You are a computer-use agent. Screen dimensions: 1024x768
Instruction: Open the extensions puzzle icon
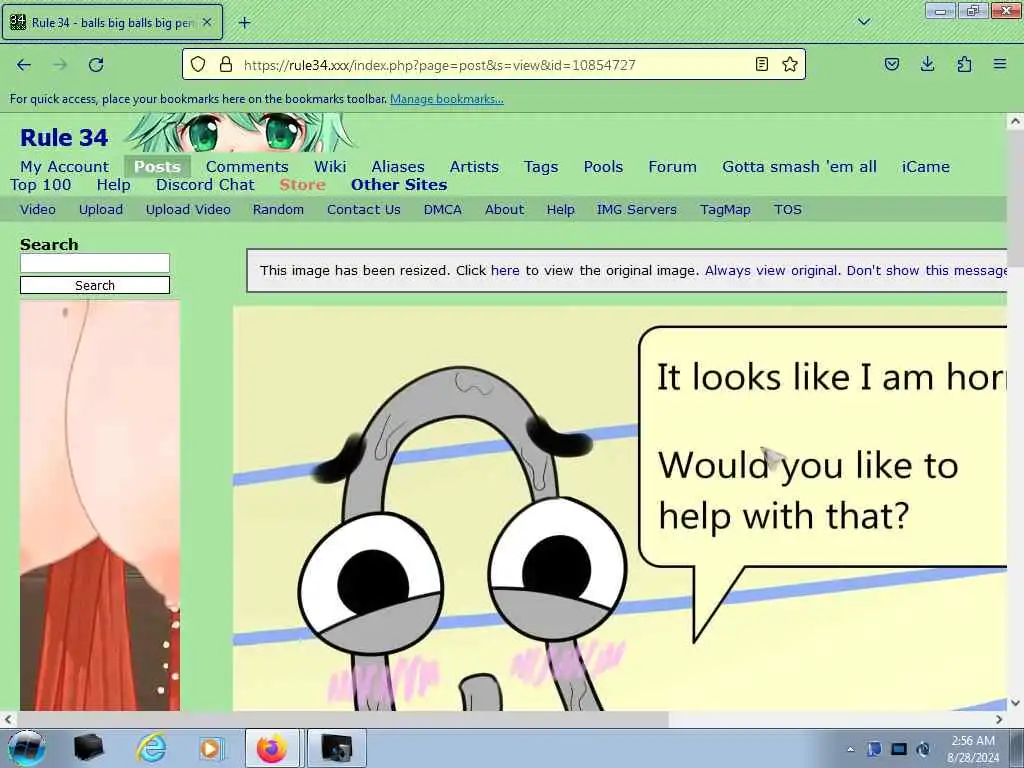click(x=964, y=64)
